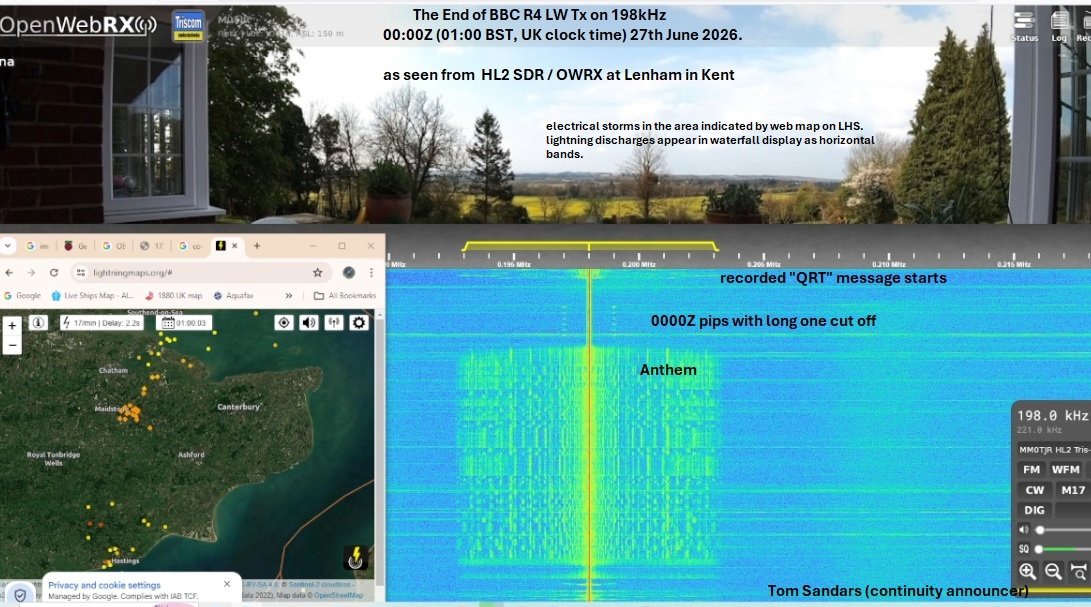The height and width of the screenshot is (607, 1091).
Task: Click the OpenWebRX logo
Action: (x=78, y=25)
